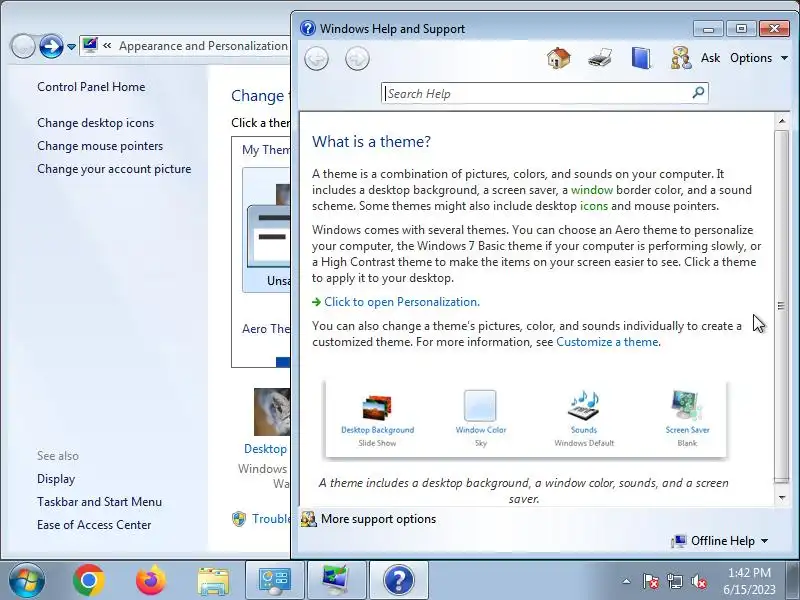
Task: Open recent pages dropdown arrow in Control Panel
Action: (x=71, y=47)
